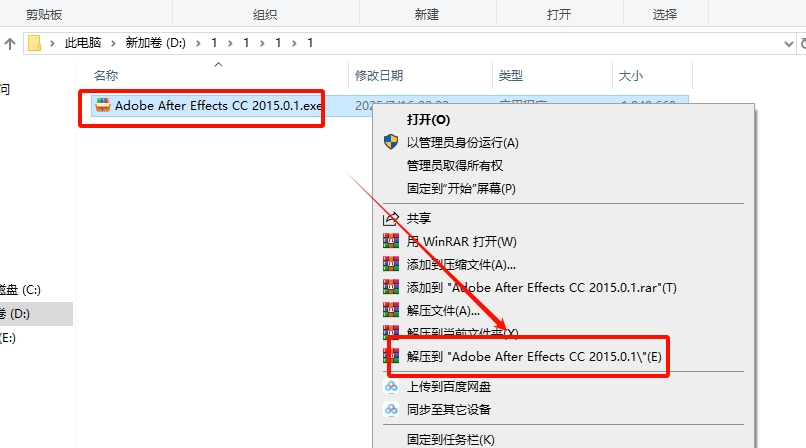Select '同步至其它设备' menu entry
806x448 pixels.
449,409
